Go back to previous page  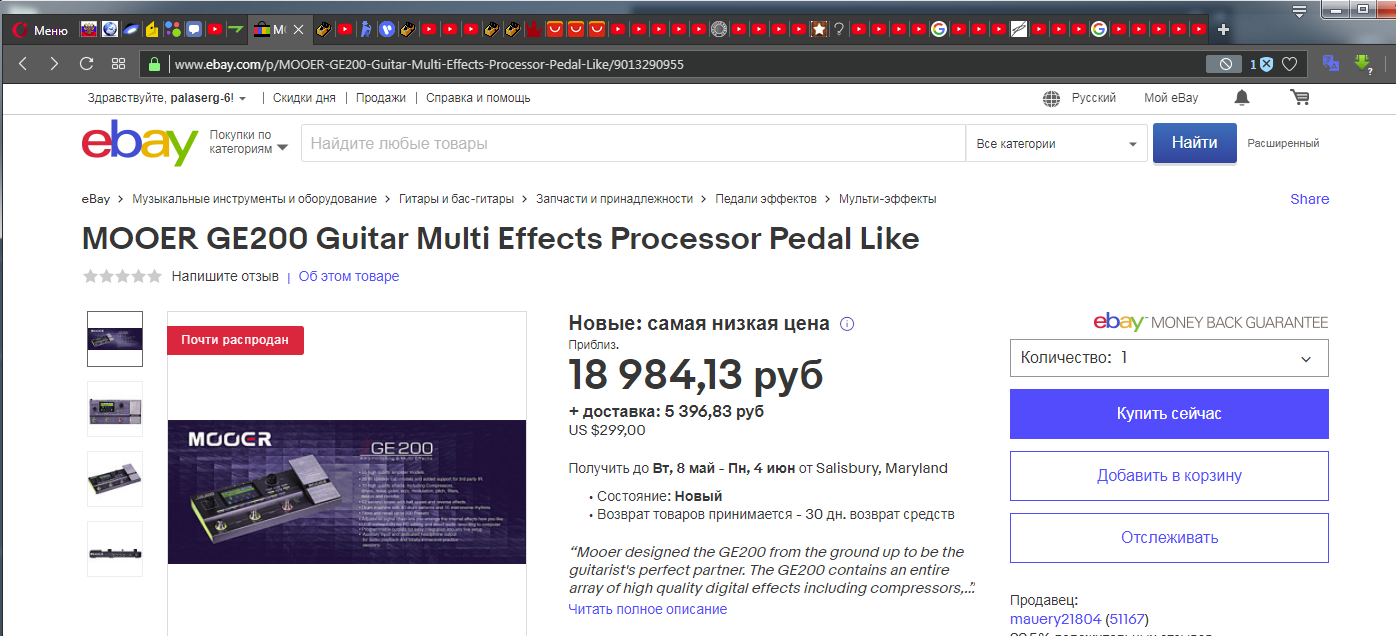23,64
